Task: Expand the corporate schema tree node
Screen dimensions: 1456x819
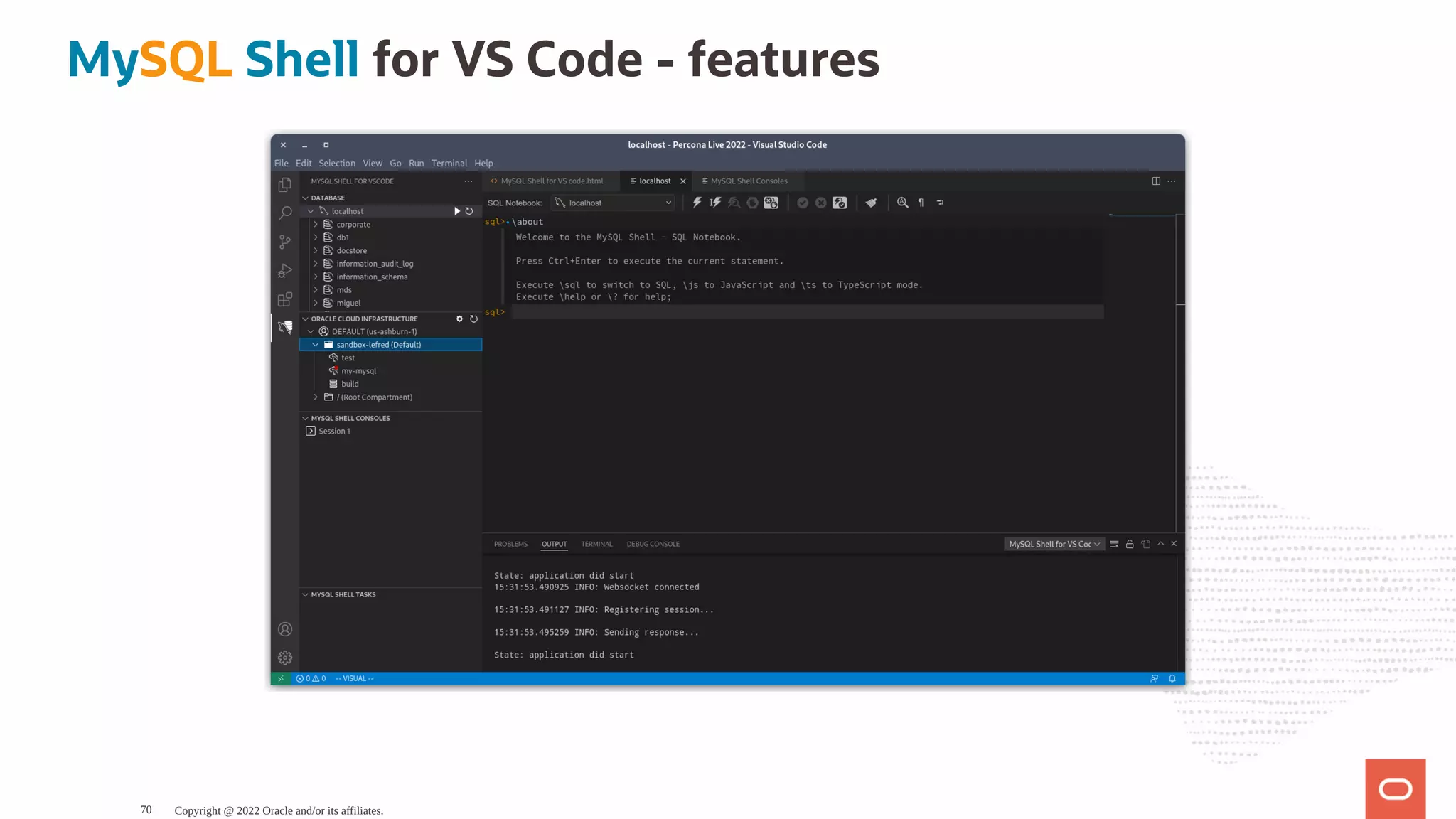Action: click(x=316, y=224)
